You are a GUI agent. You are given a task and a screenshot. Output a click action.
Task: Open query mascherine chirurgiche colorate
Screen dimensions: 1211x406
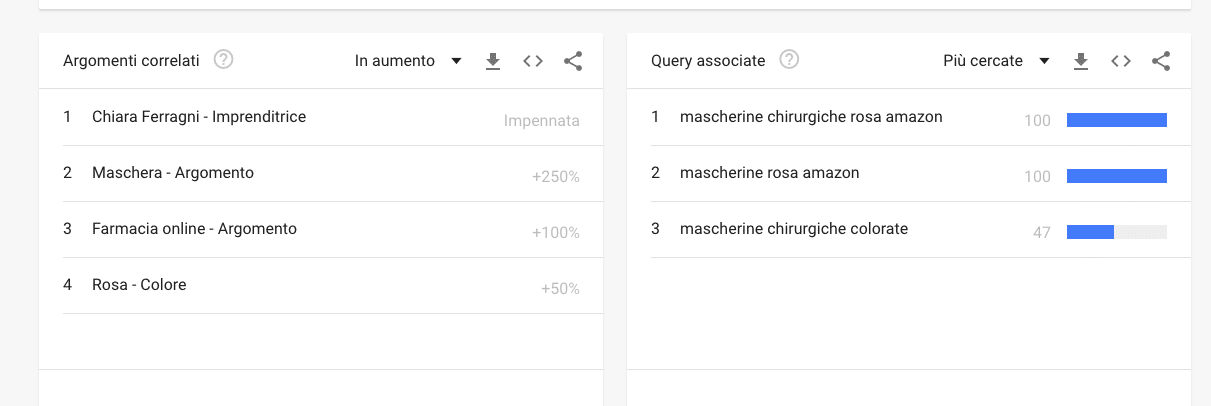coord(794,229)
